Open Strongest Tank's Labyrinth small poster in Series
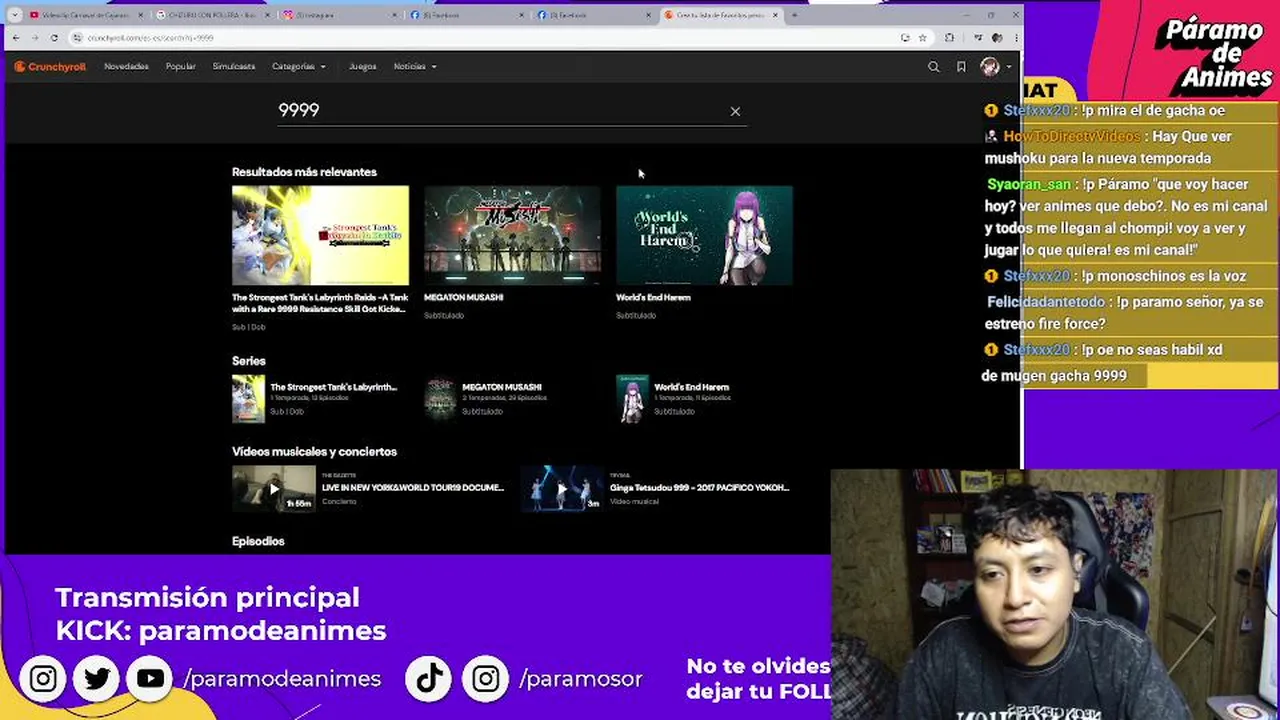 point(248,399)
